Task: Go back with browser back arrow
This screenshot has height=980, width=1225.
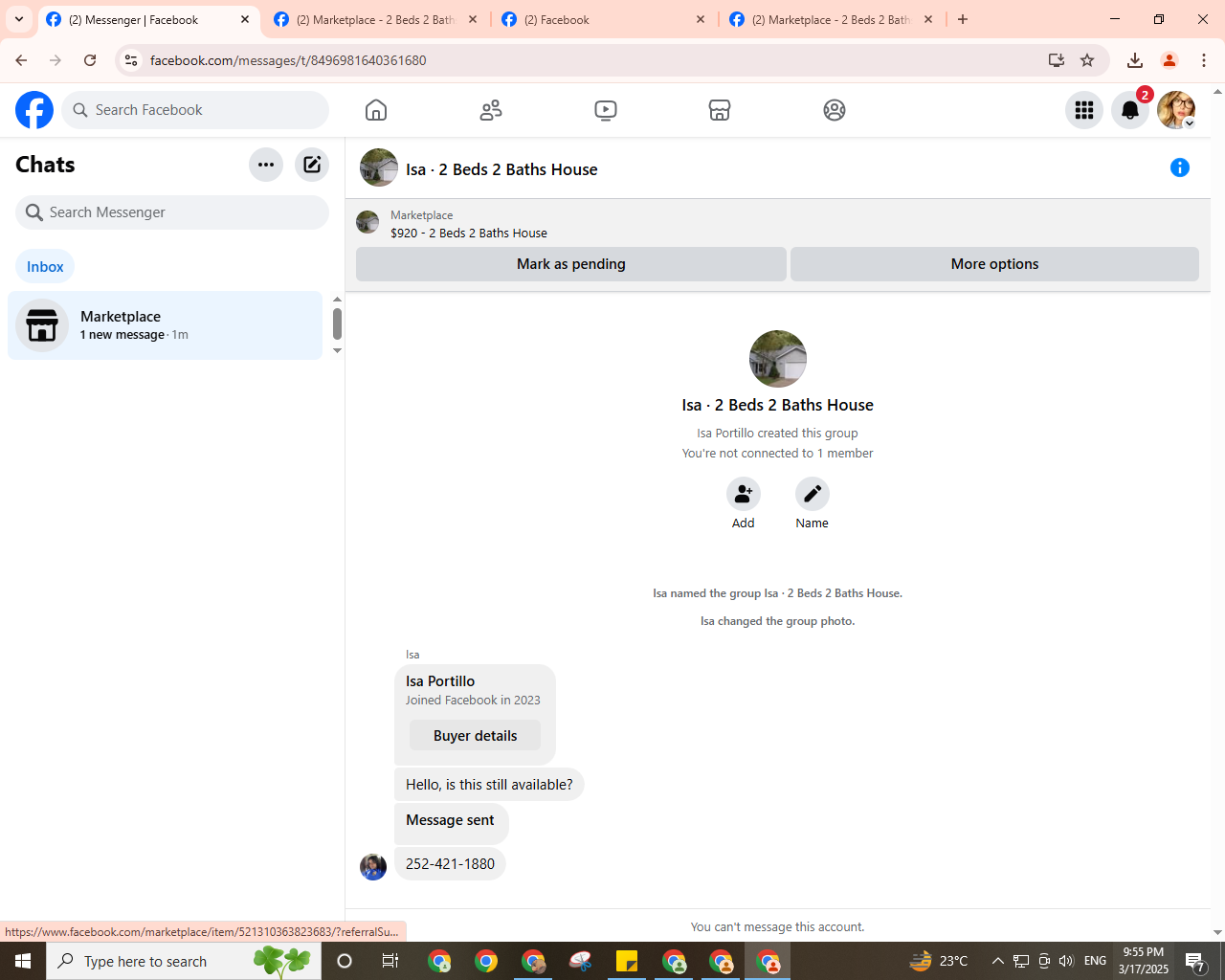Action: pos(21,60)
